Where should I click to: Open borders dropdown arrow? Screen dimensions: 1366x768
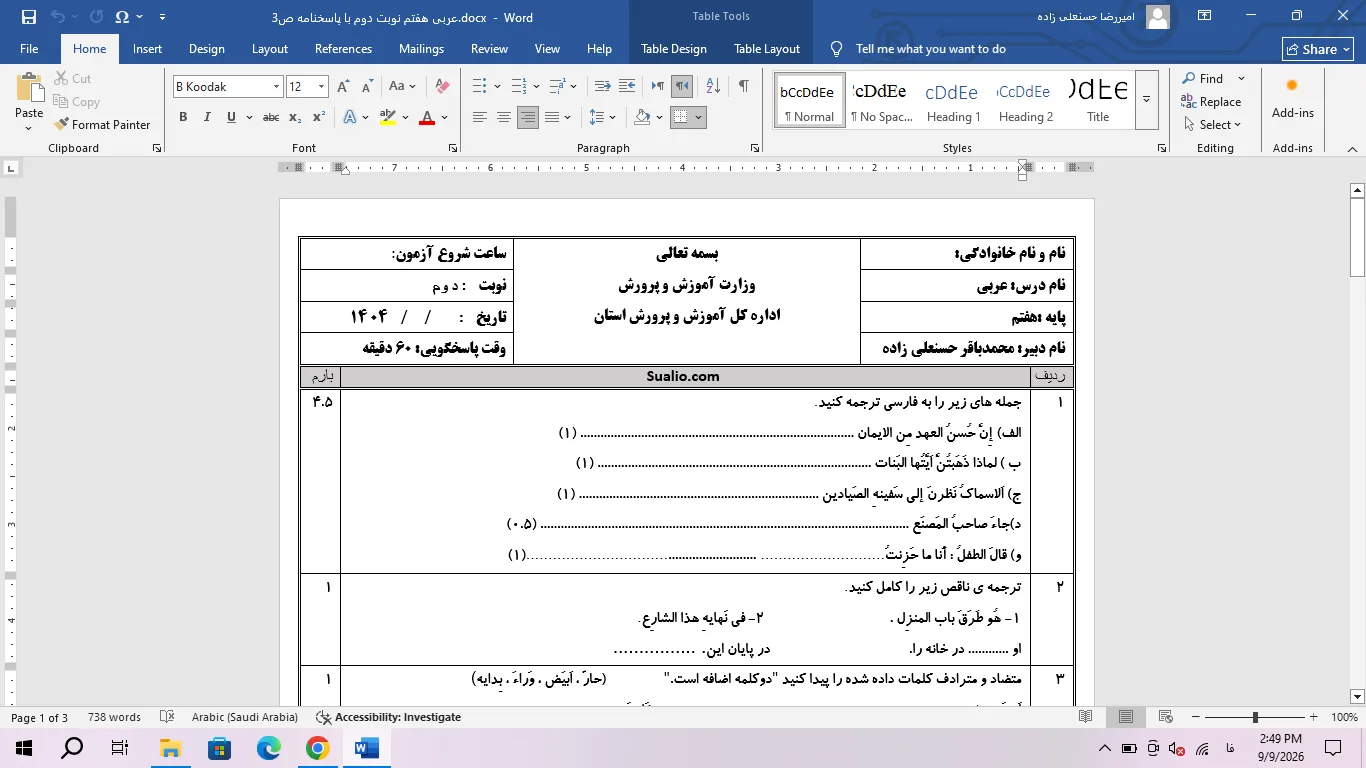click(698, 117)
